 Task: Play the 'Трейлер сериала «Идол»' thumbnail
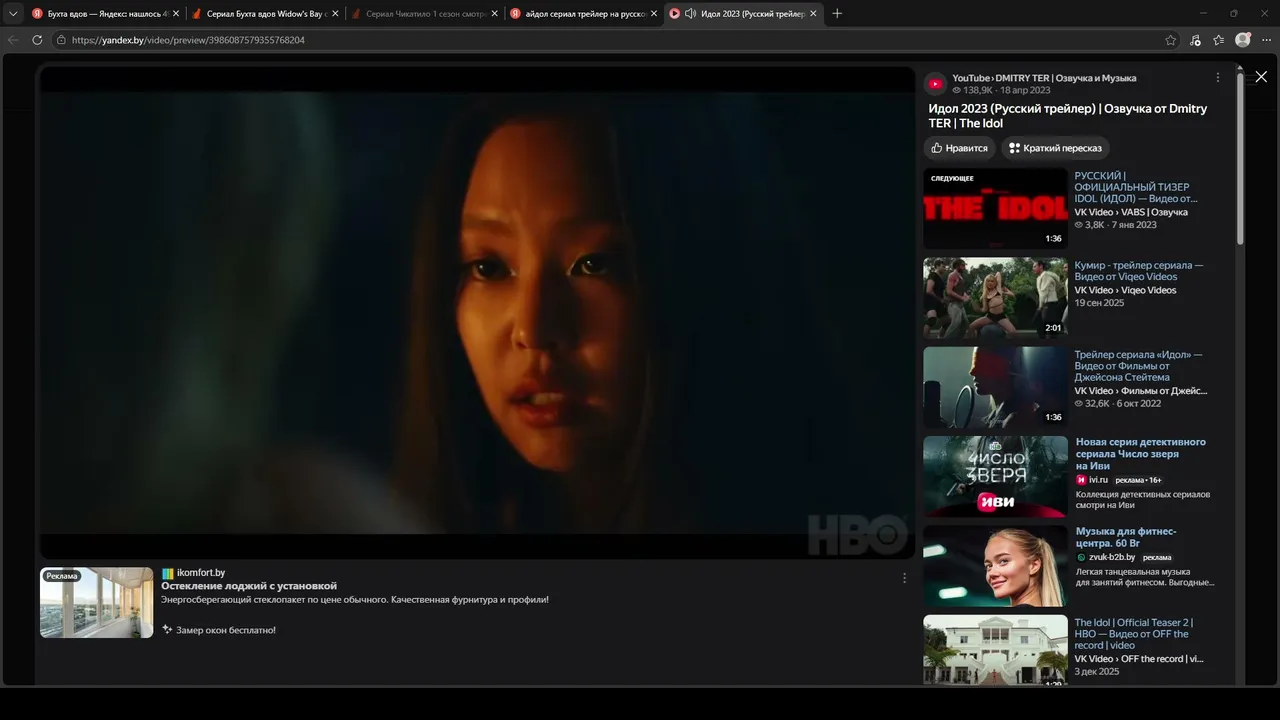click(x=995, y=387)
